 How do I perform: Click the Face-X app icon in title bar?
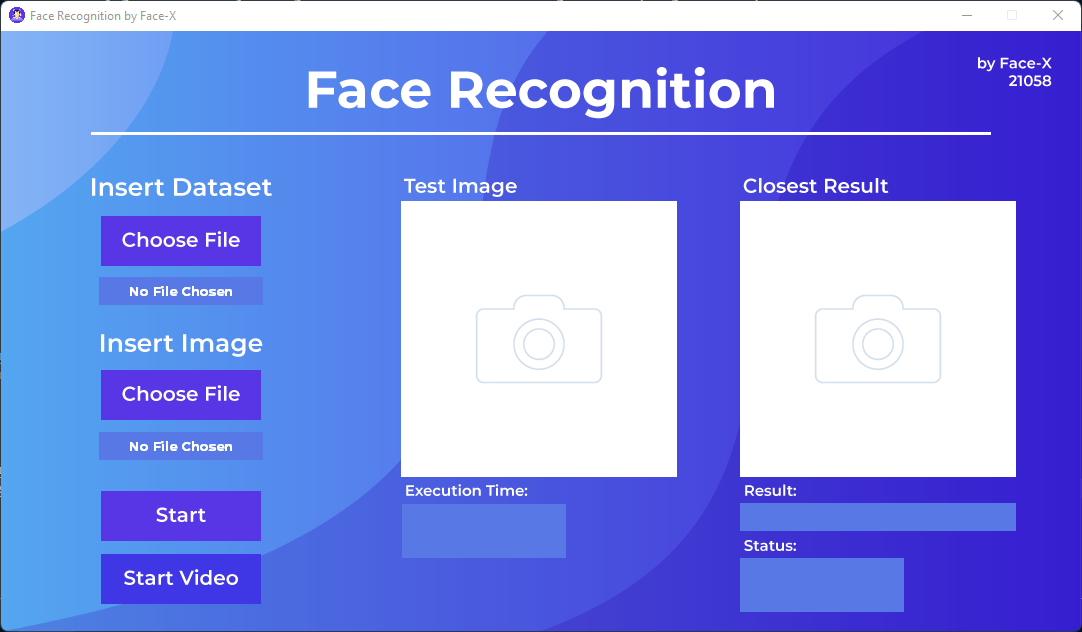tap(17, 15)
